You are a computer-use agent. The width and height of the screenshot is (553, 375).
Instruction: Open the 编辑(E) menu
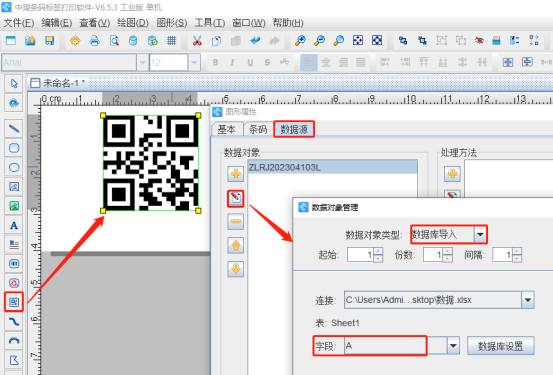(x=57, y=23)
